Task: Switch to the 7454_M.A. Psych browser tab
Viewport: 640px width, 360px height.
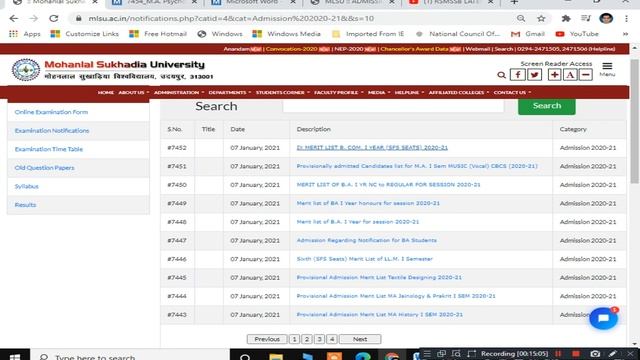Action: click(154, 2)
